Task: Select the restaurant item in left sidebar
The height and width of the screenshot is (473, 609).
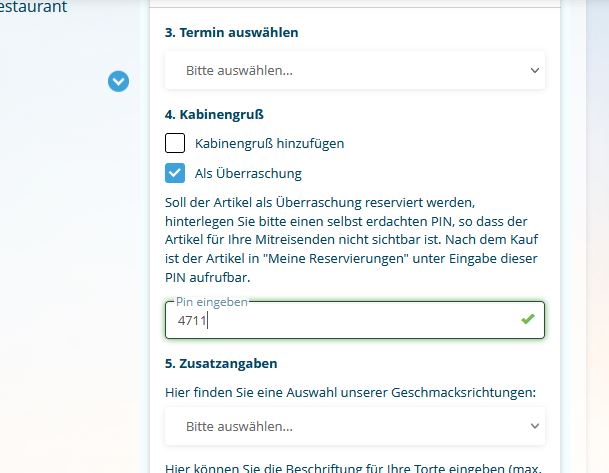Action: 34,8
